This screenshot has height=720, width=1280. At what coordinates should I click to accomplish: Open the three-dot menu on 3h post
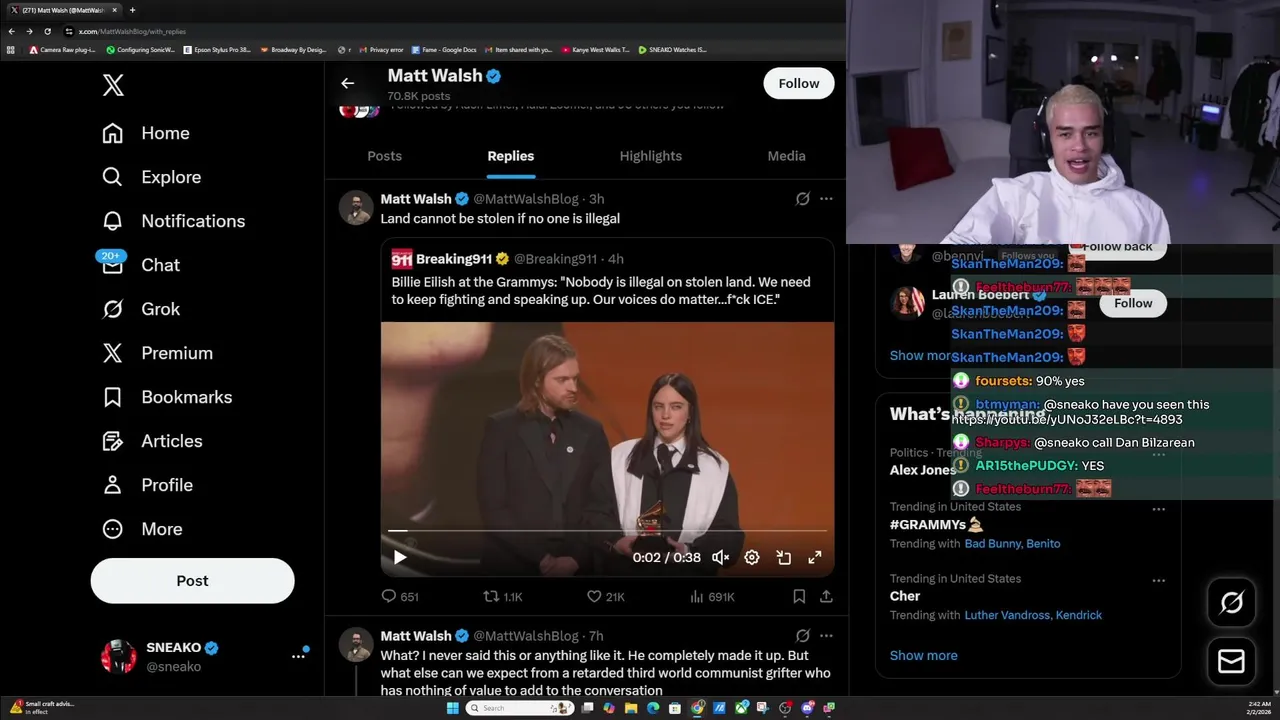tap(826, 199)
